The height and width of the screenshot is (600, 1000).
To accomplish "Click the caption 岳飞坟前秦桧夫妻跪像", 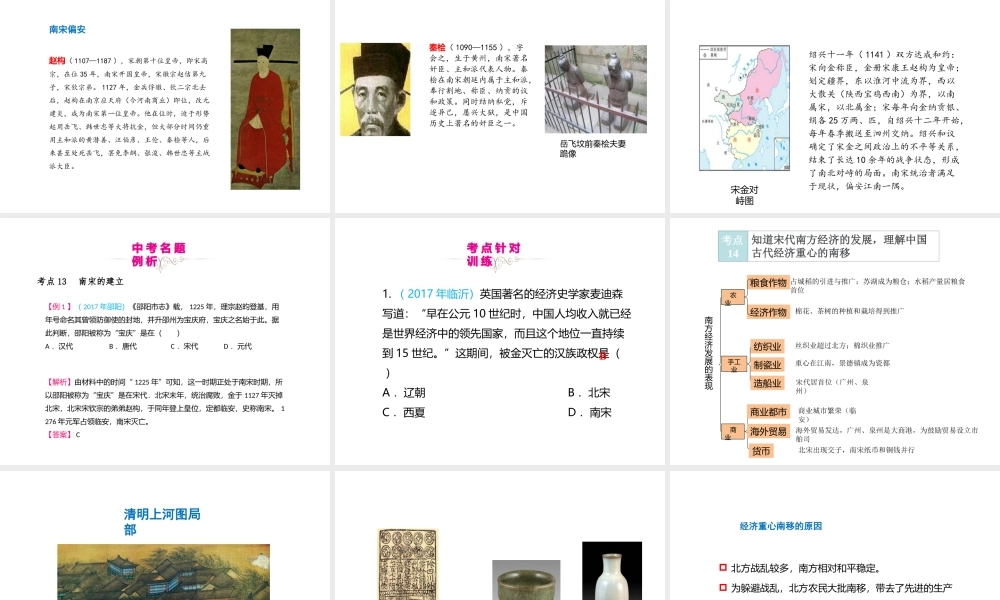I will pos(592,149).
